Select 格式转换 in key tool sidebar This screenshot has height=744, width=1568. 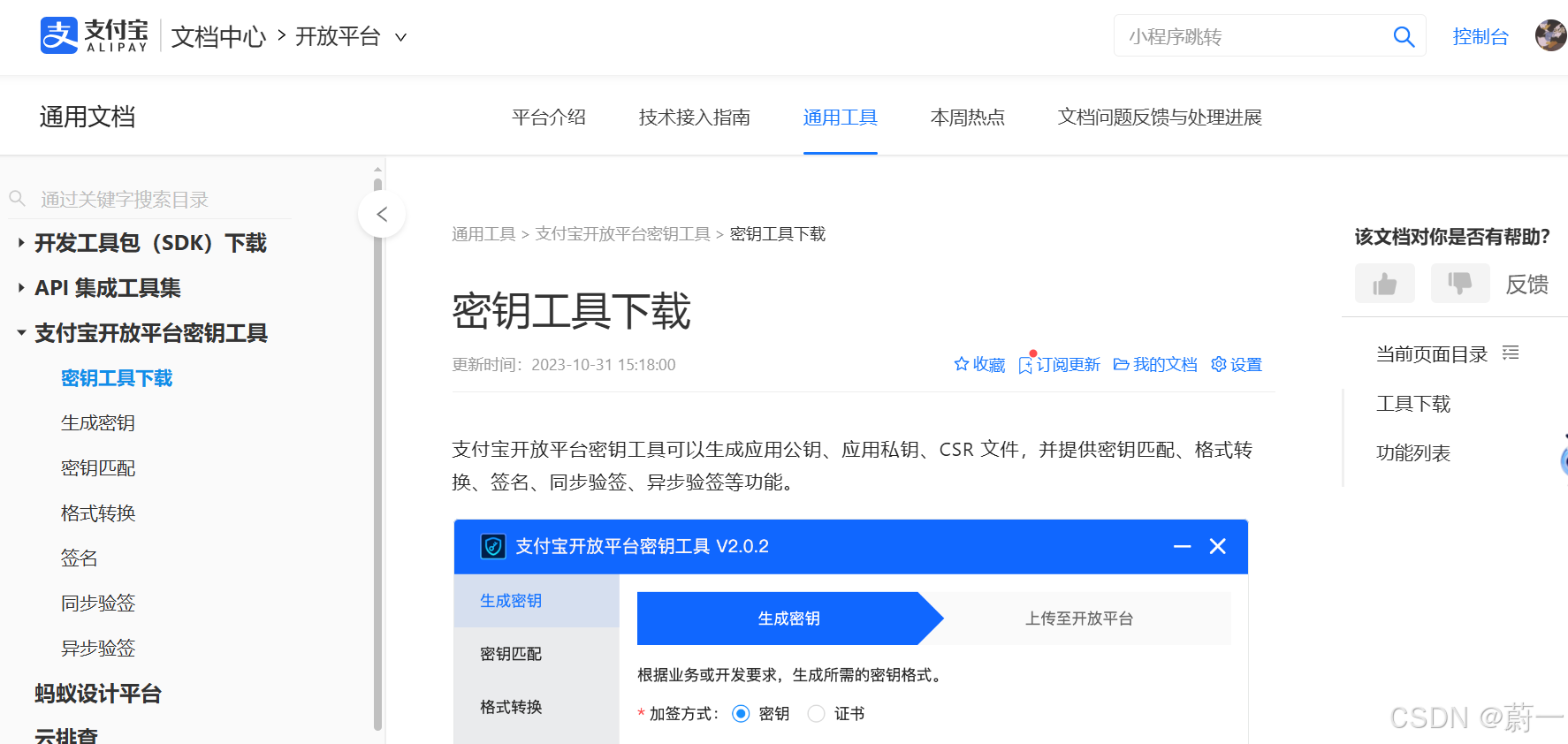click(x=537, y=707)
